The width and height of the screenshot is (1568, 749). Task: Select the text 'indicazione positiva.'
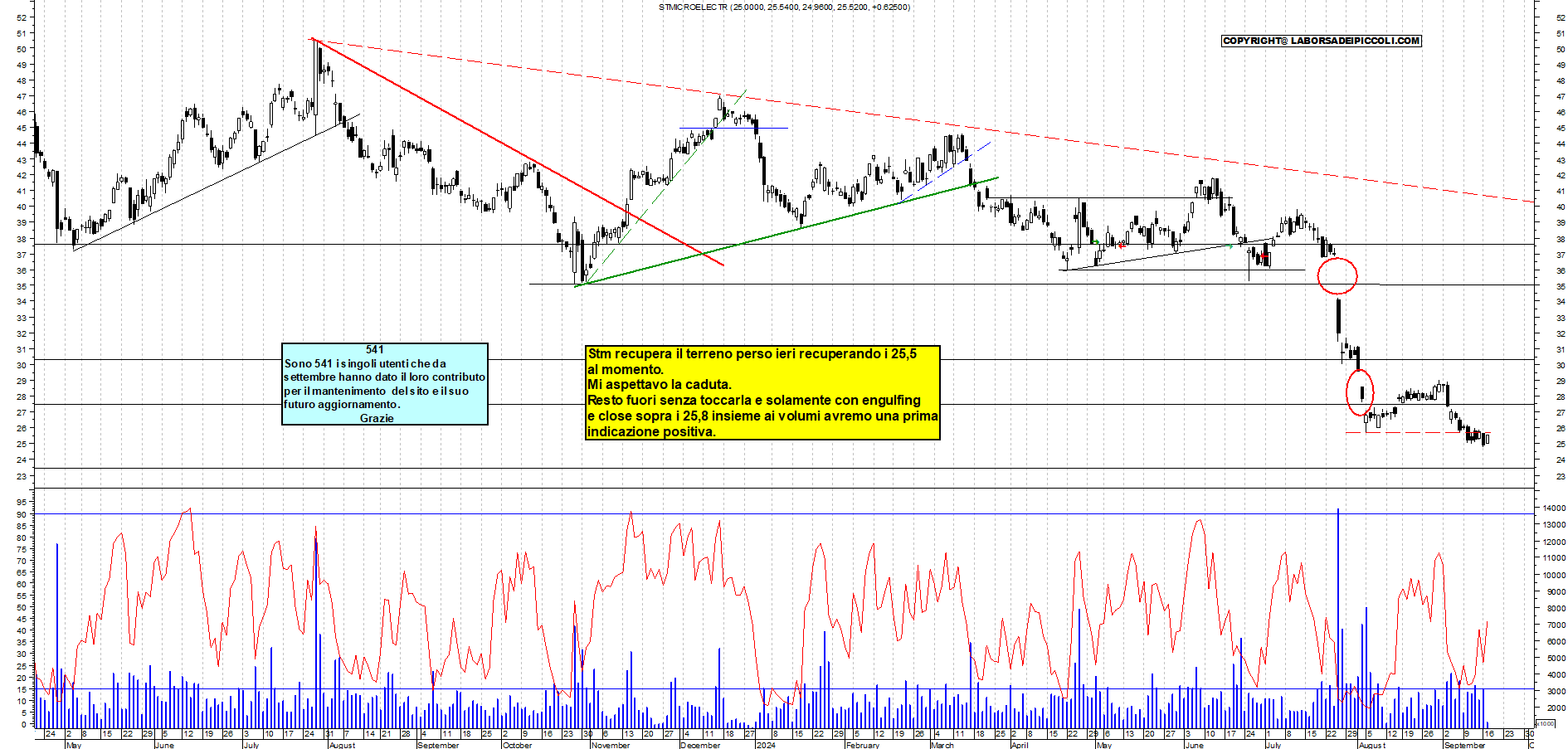pyautogui.click(x=651, y=431)
